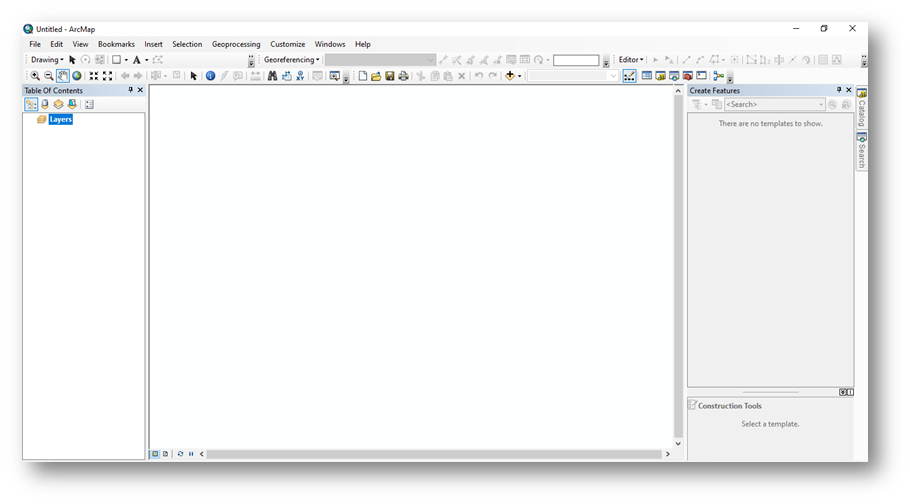Open the Editor dropdown menu
The height and width of the screenshot is (504, 910).
coord(631,60)
